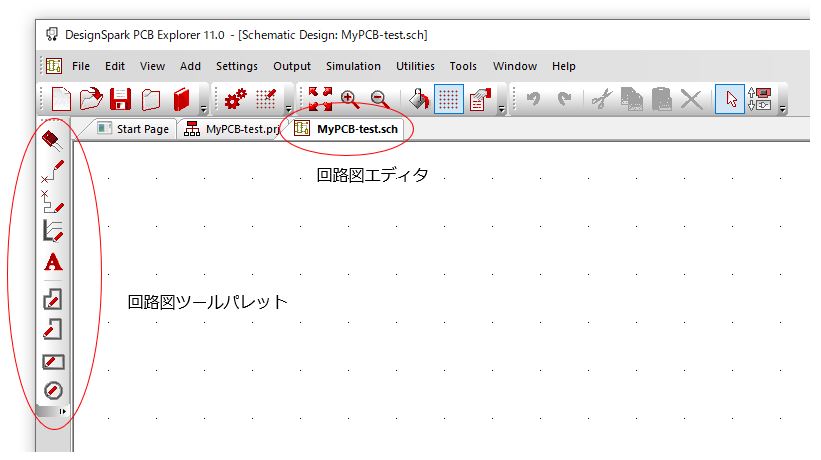Image resolution: width=821 pixels, height=460 pixels.
Task: Select the Add Connection wire tool
Action: (x=53, y=170)
